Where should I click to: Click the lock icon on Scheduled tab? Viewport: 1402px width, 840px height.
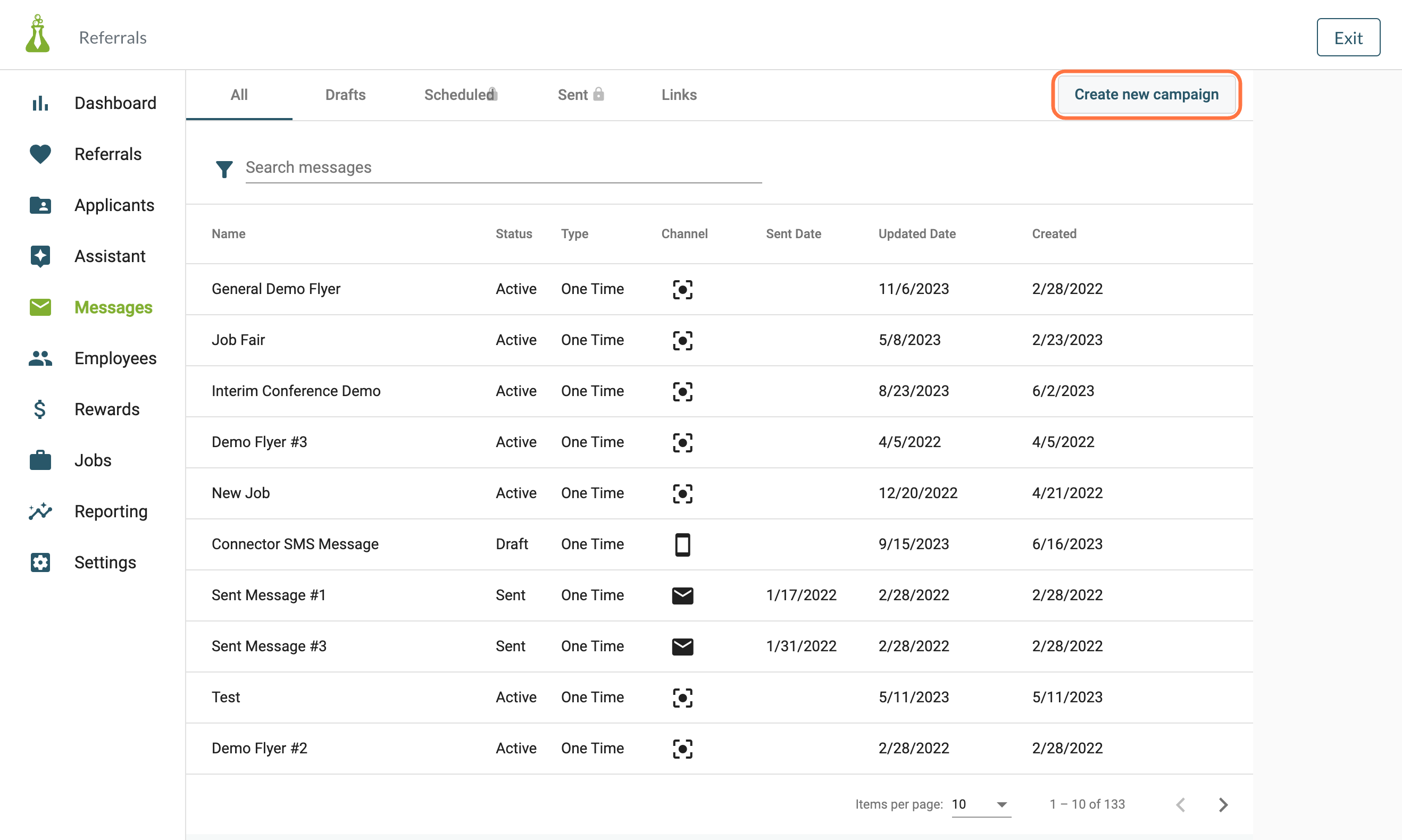click(493, 94)
